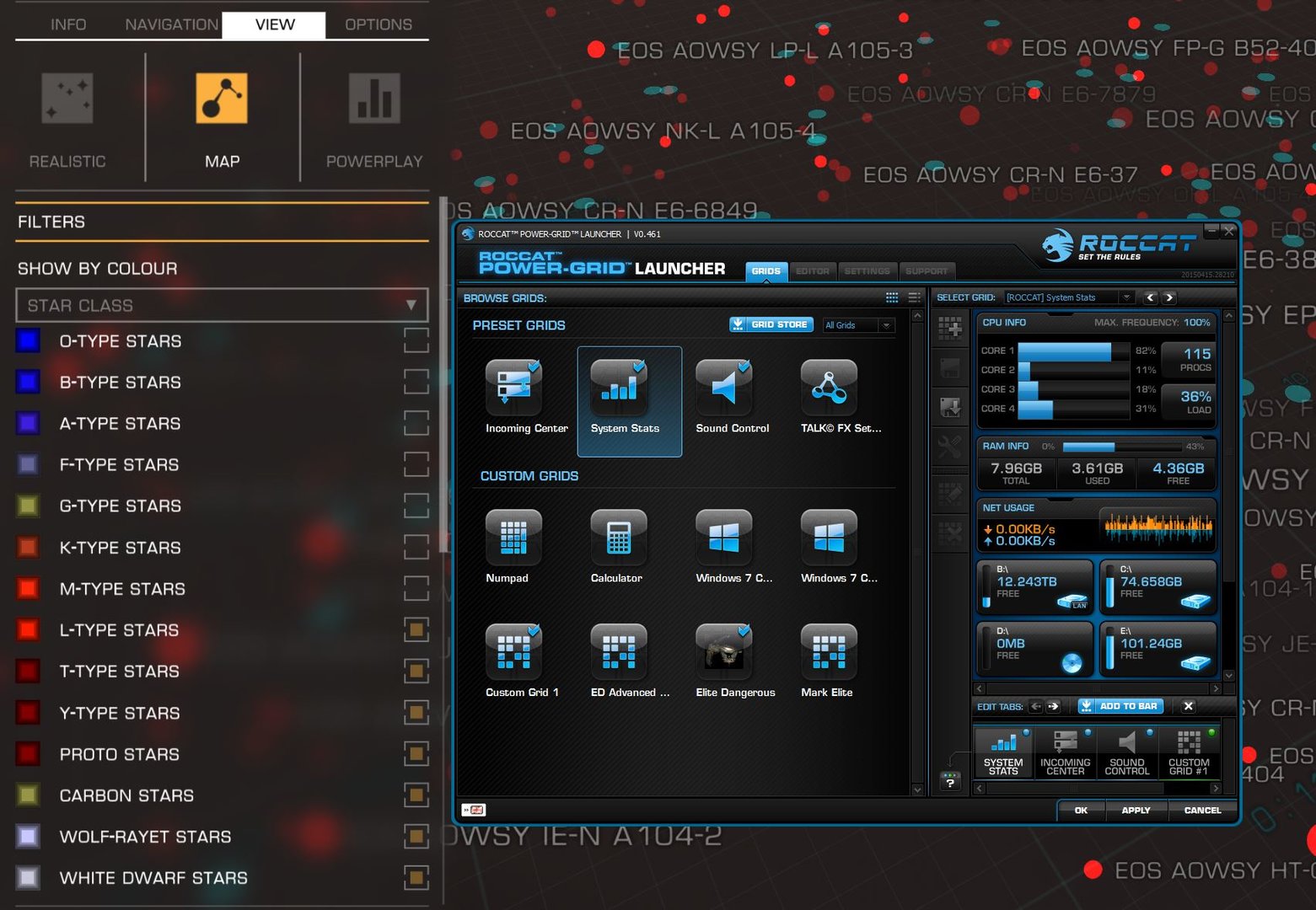The image size is (1316, 910).
Task: Move selected tab left in Edit Tabs
Action: pyautogui.click(x=1036, y=706)
